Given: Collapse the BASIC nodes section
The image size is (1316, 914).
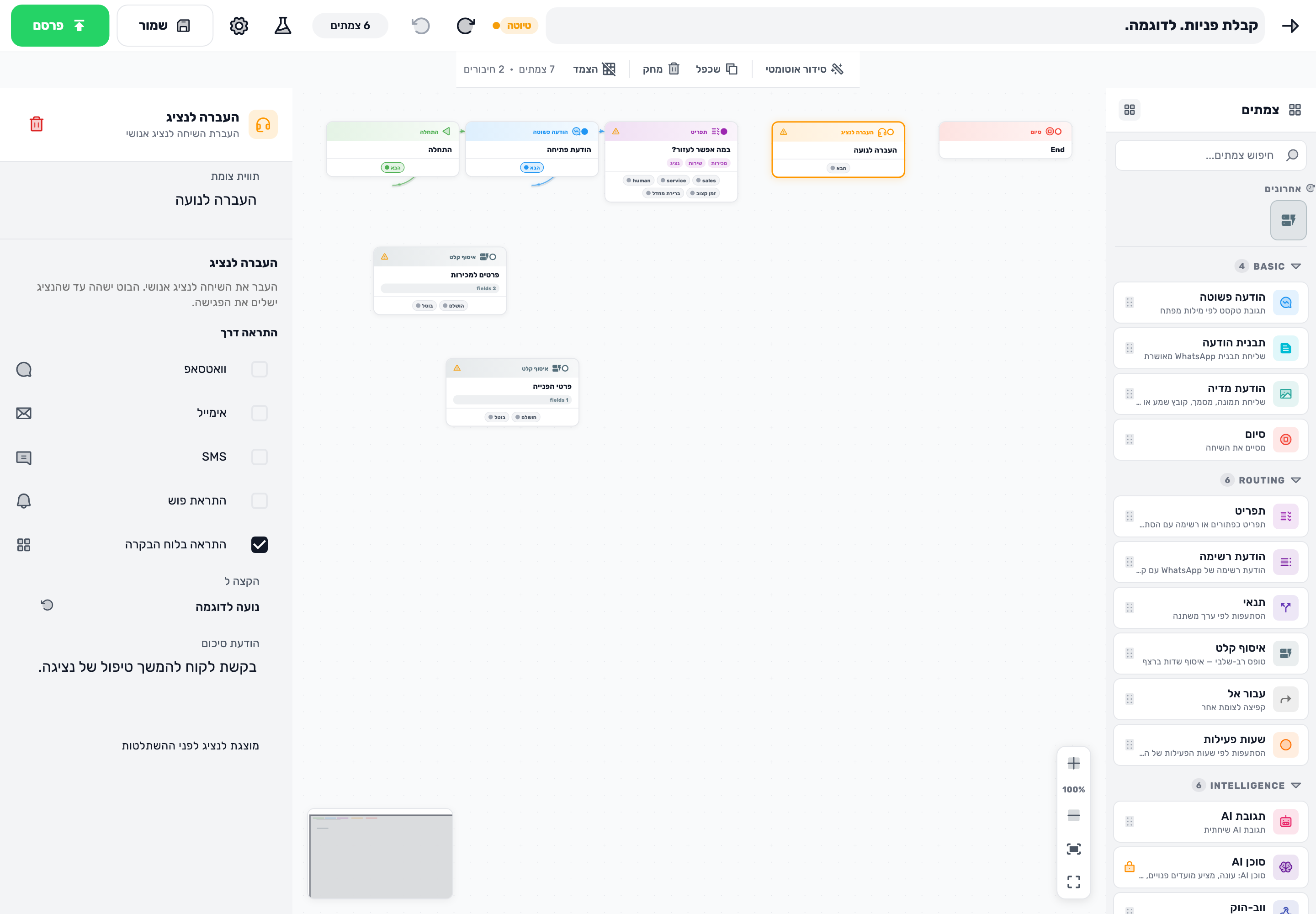Looking at the screenshot, I should [x=1295, y=266].
